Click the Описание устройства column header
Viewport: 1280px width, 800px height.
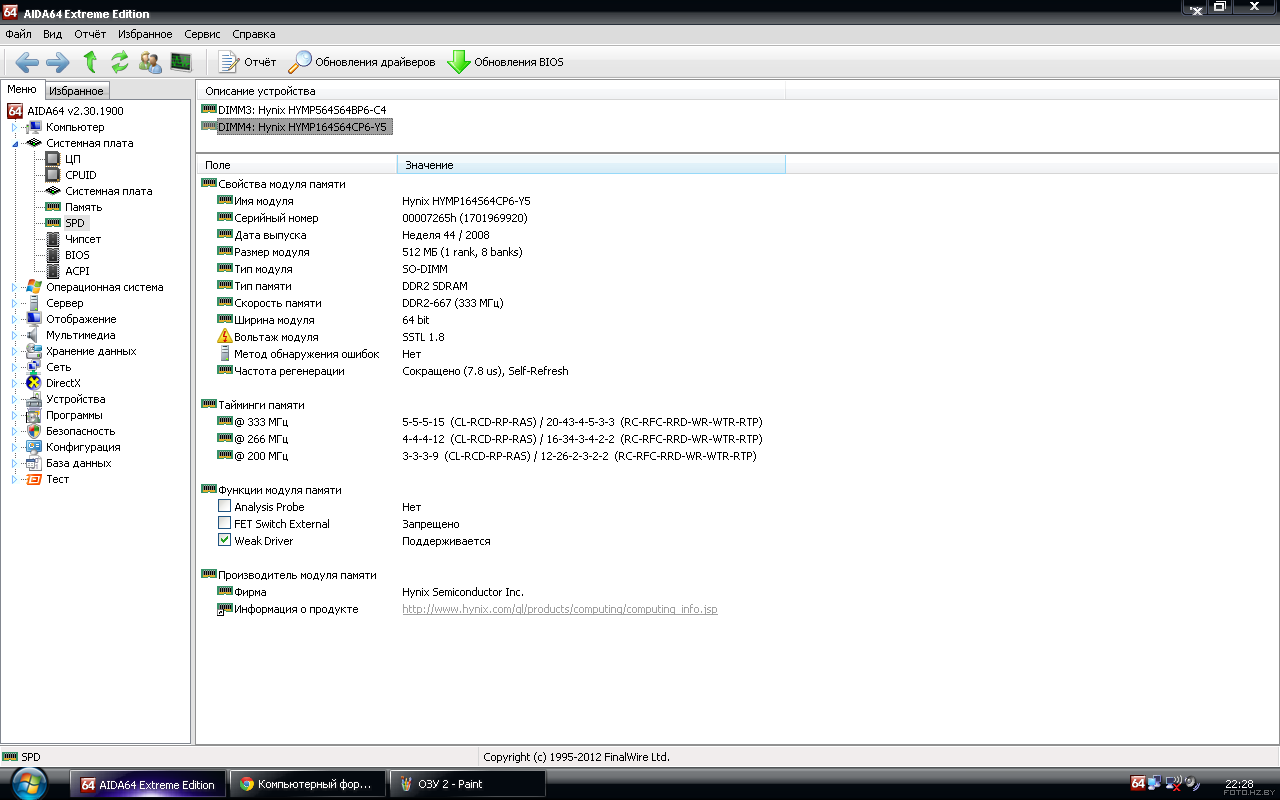pyautogui.click(x=490, y=91)
